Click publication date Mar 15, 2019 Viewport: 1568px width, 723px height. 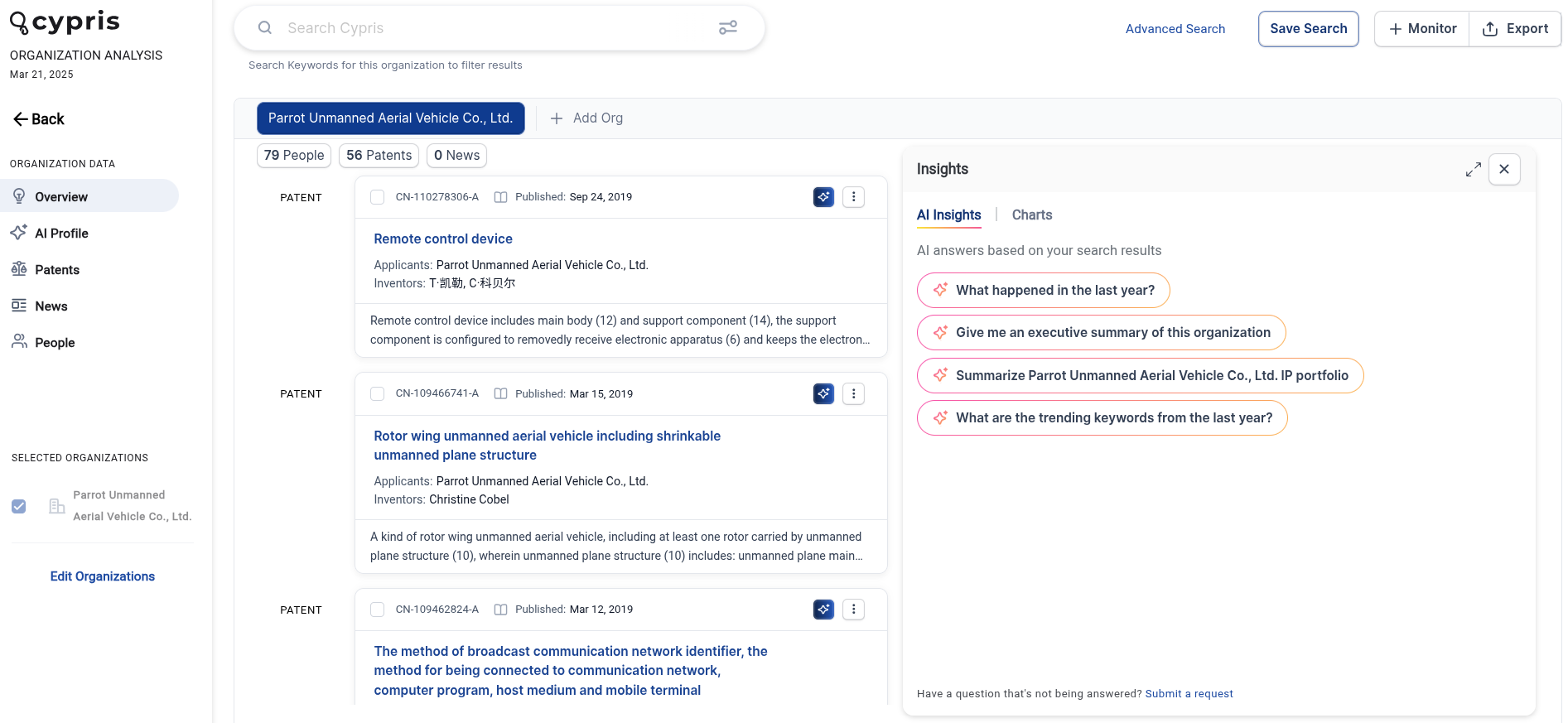pyautogui.click(x=601, y=394)
